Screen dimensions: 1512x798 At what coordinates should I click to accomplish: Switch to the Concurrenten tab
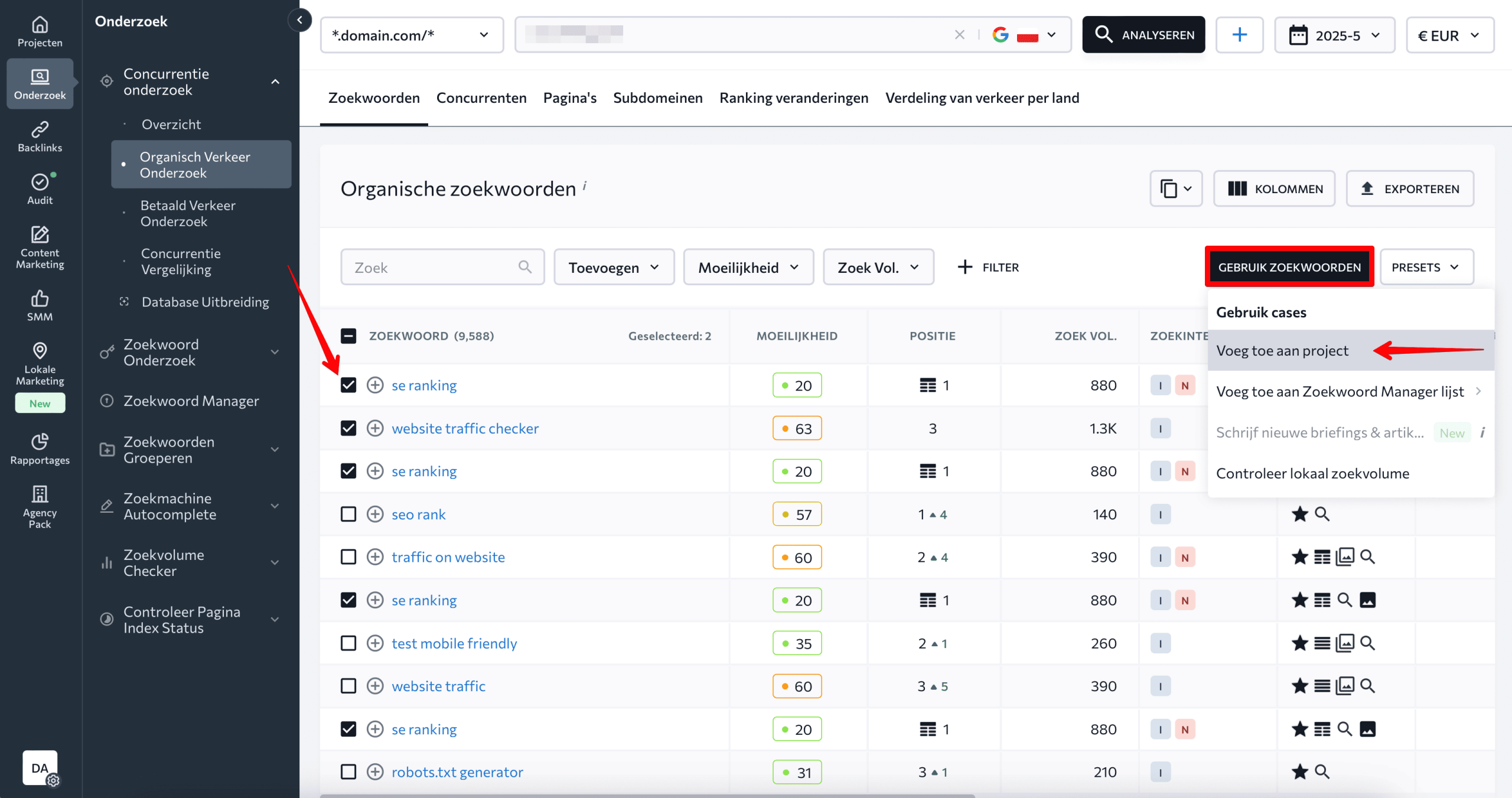(x=481, y=98)
